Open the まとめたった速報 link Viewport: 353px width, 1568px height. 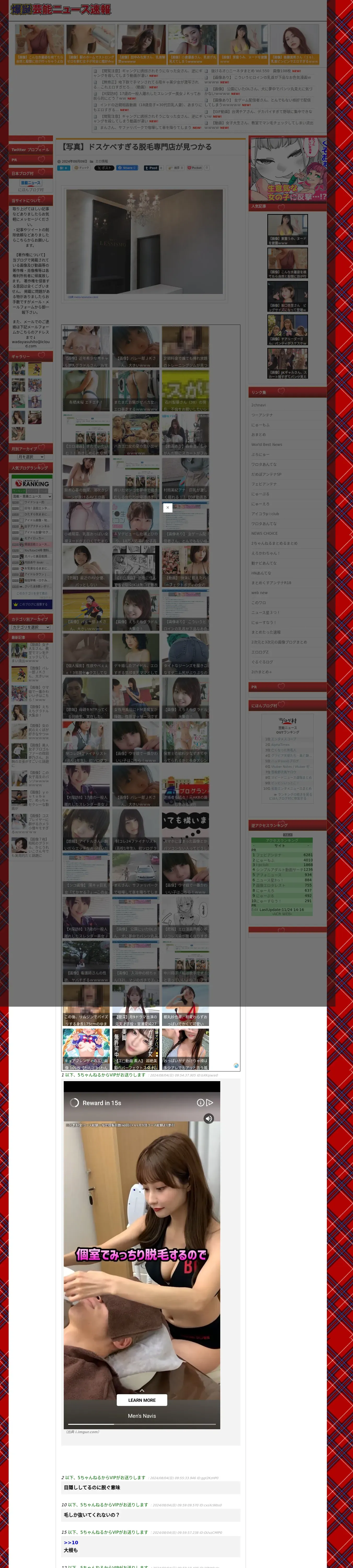(266, 632)
